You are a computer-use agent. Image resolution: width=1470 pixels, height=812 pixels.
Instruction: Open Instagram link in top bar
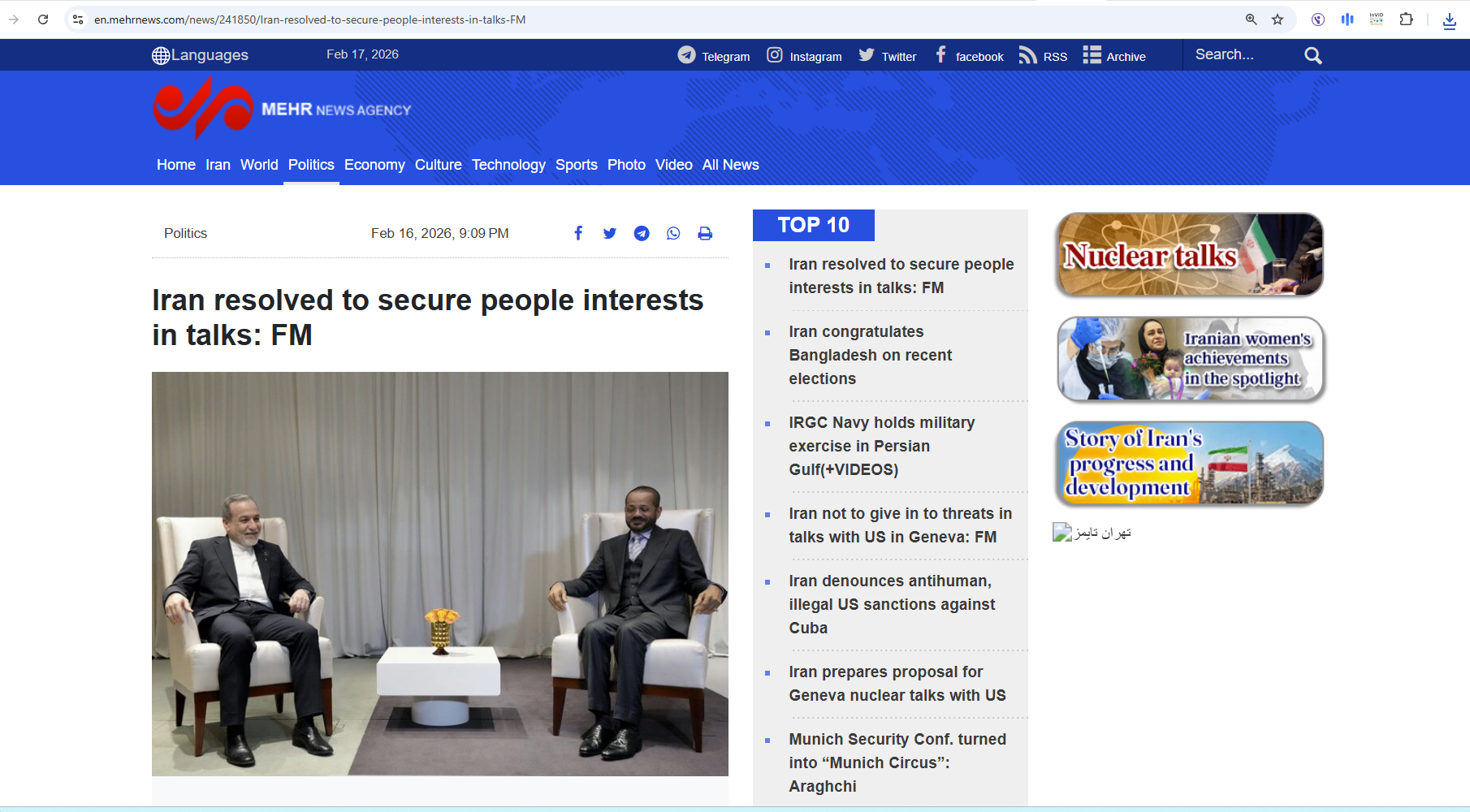click(804, 55)
